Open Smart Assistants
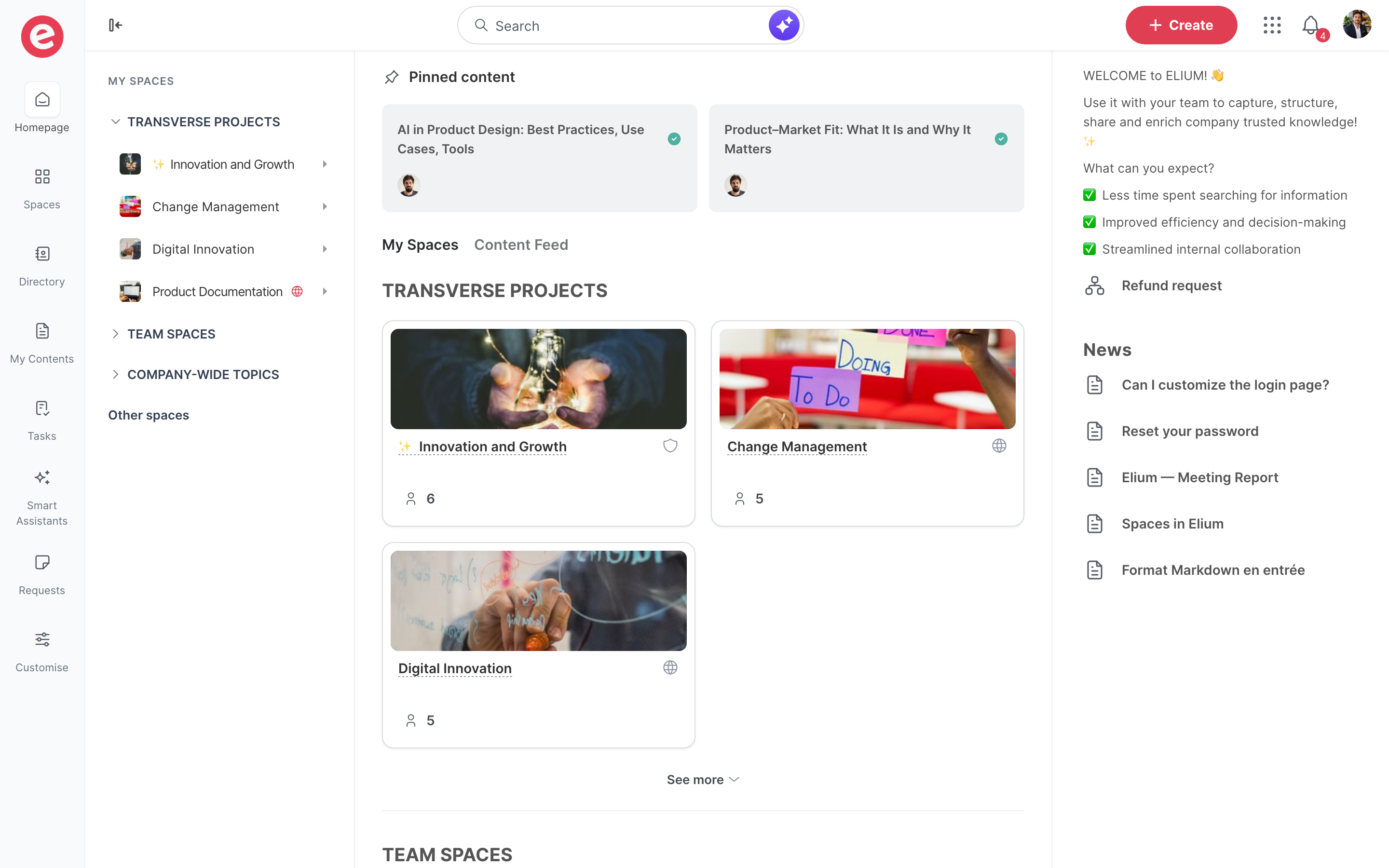Screen dimensions: 1389x868 pos(42,497)
